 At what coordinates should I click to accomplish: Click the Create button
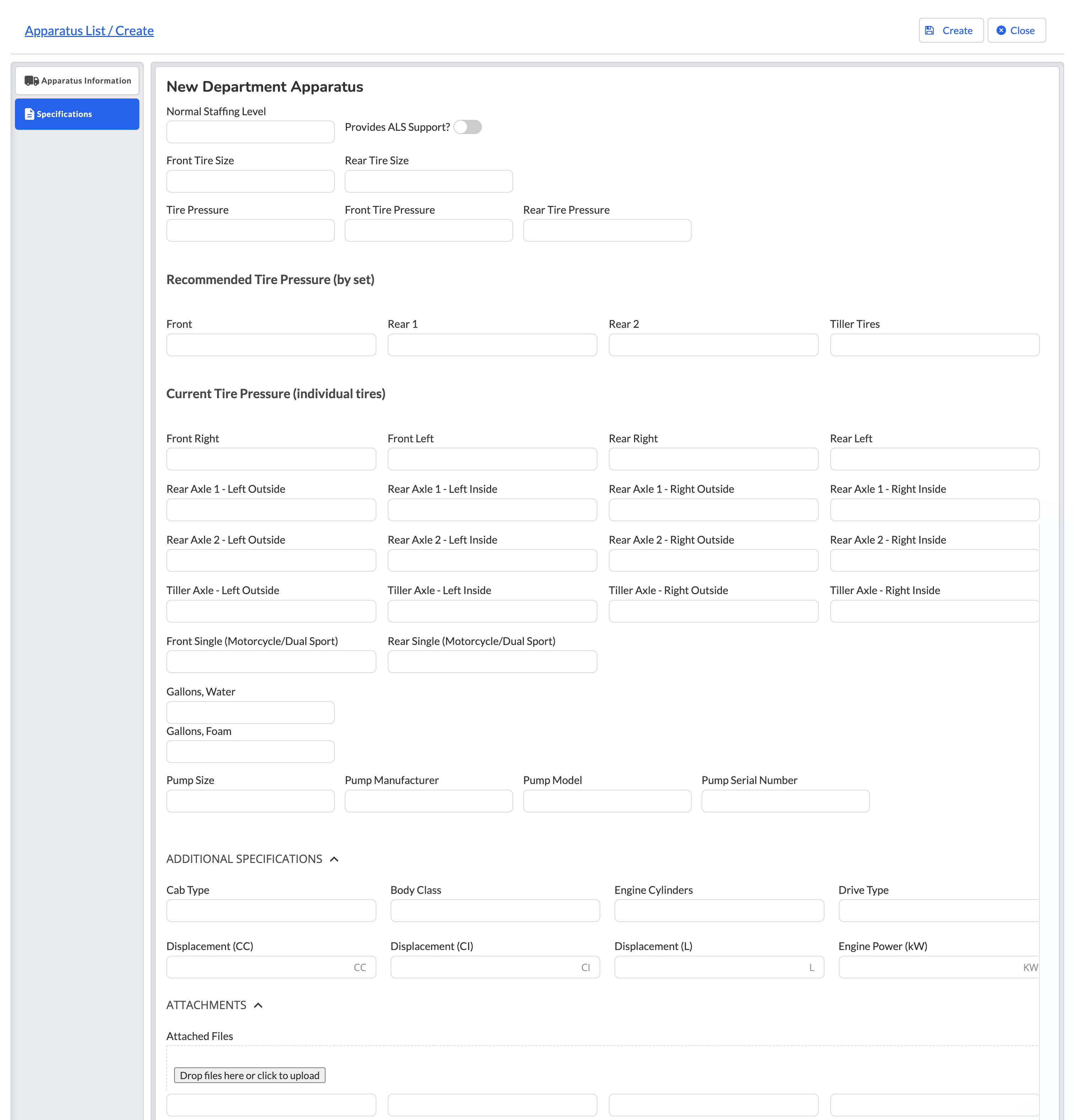click(951, 30)
